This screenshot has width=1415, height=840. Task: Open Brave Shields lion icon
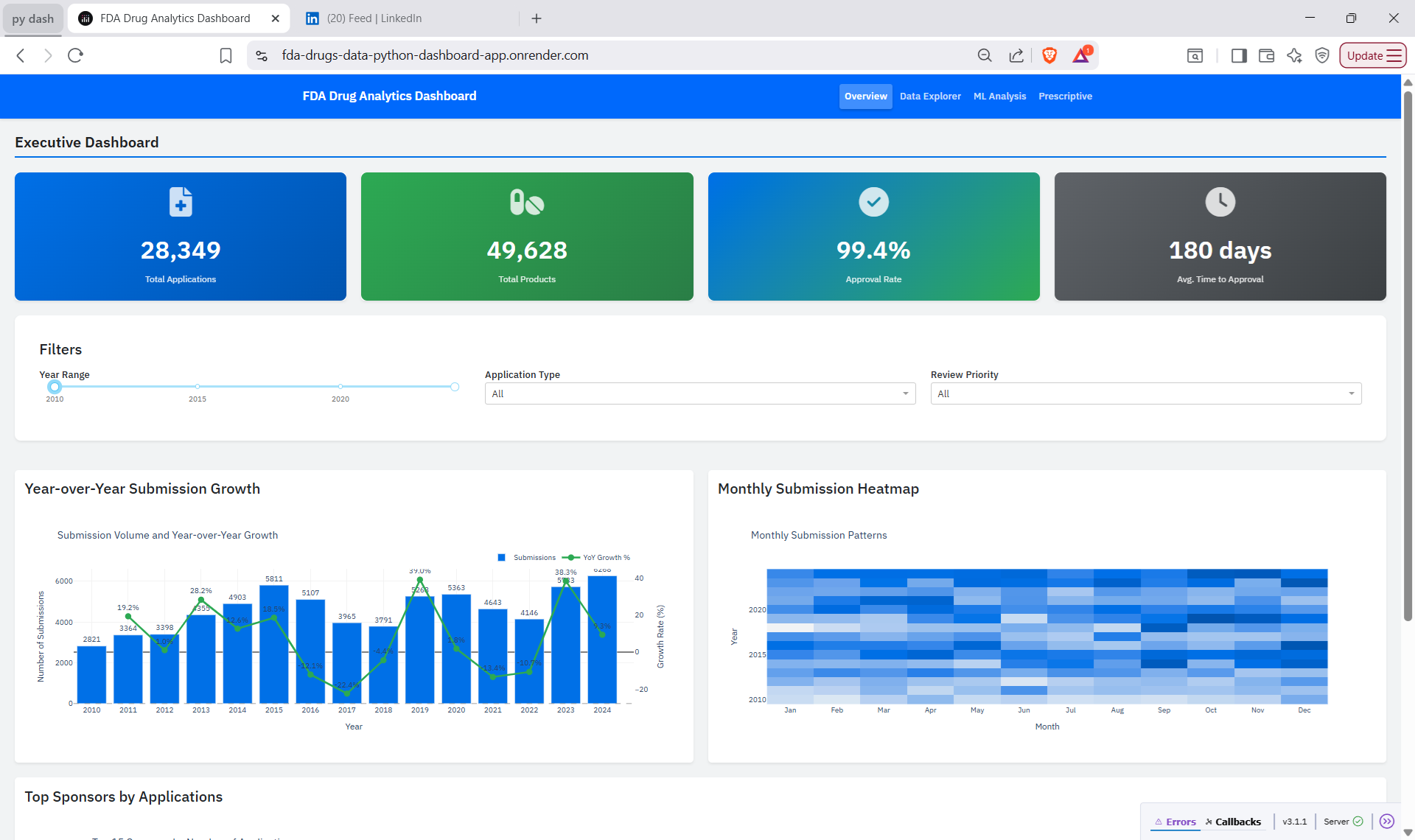point(1049,55)
